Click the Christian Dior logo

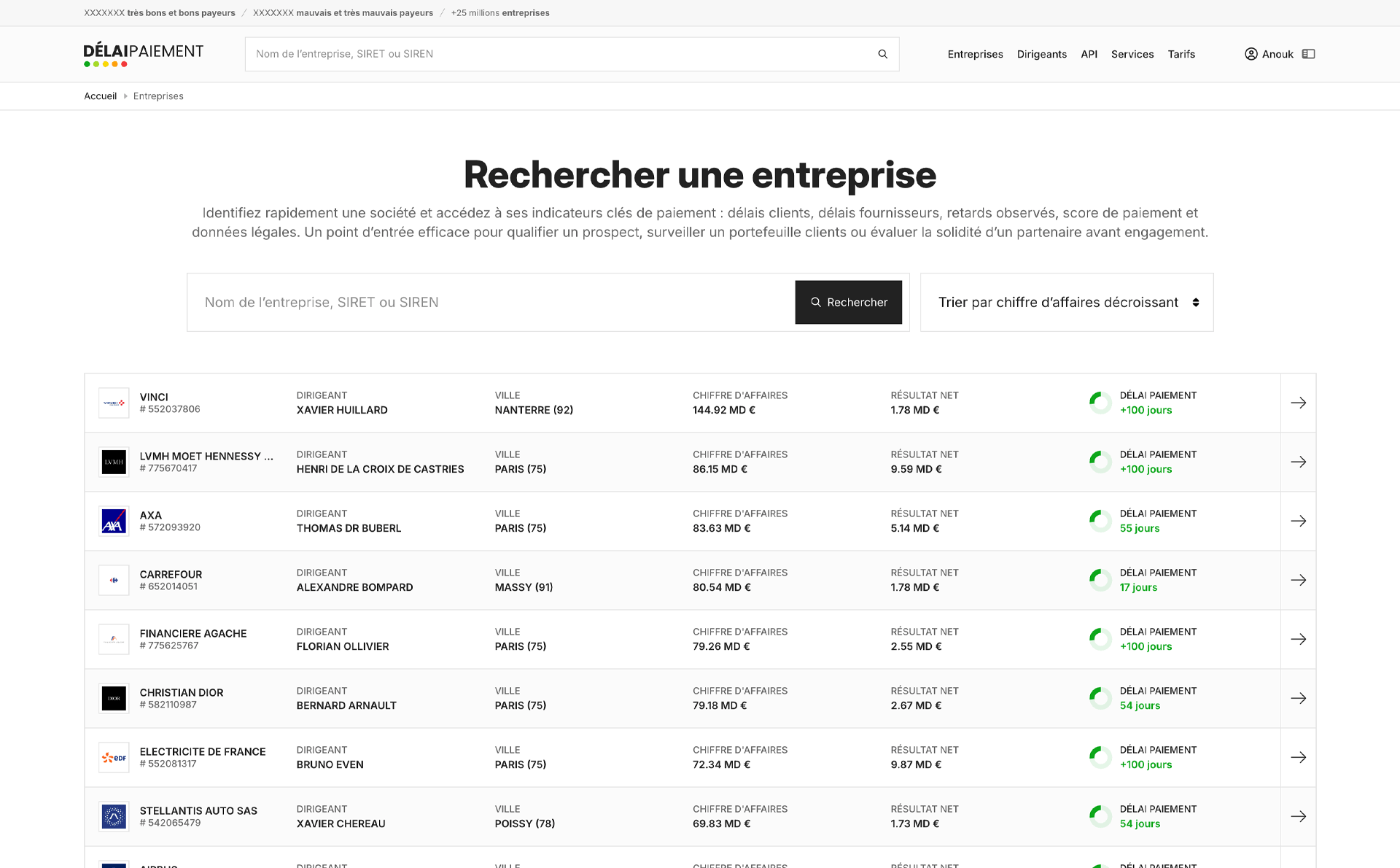(114, 698)
